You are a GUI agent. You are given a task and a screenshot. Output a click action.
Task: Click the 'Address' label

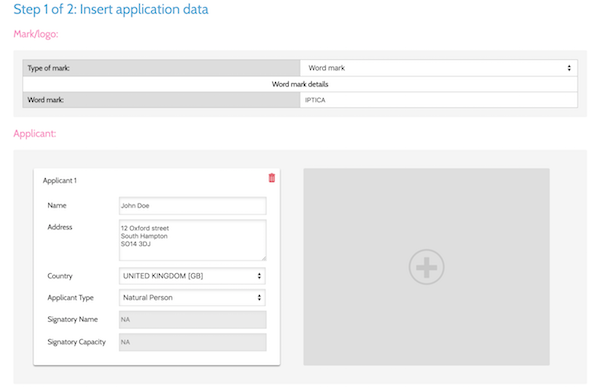point(60,227)
